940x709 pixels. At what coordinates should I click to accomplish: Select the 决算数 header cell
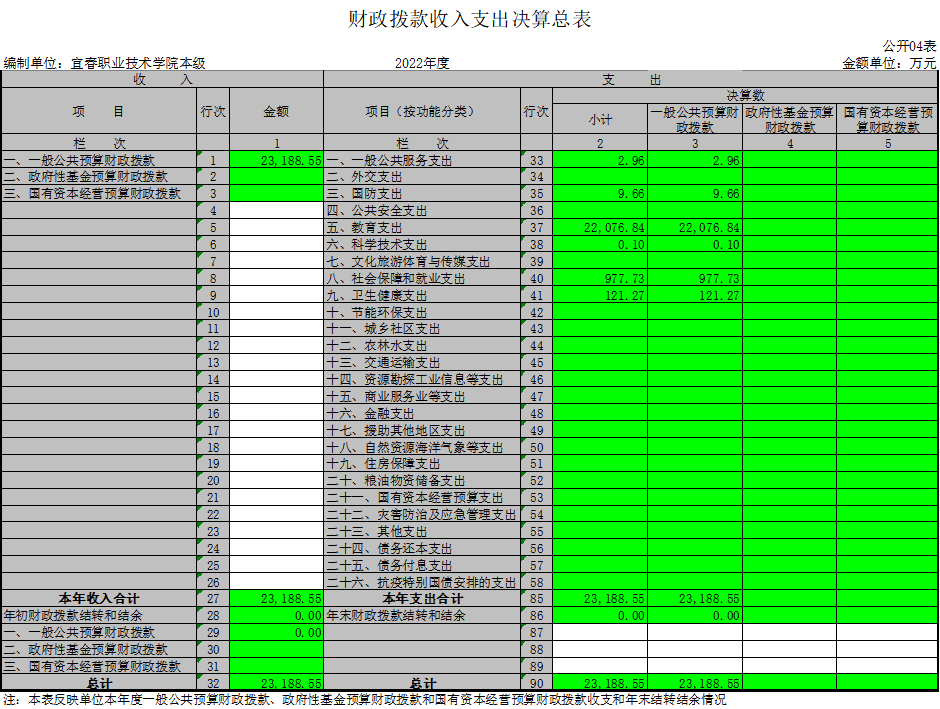(x=745, y=95)
